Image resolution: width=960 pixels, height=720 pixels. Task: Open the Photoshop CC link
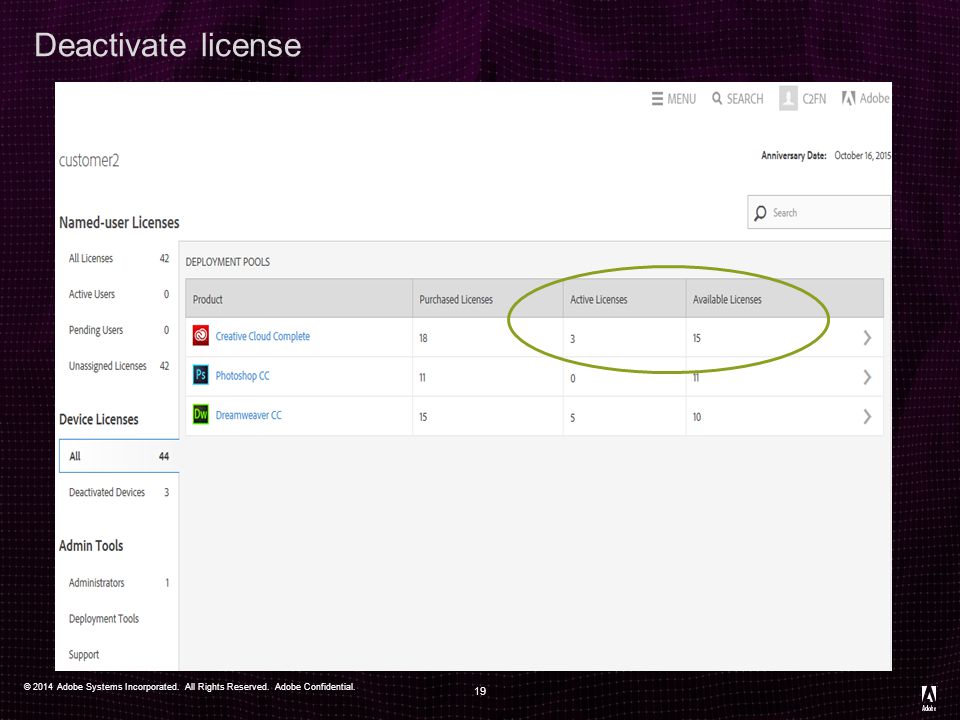click(x=242, y=376)
